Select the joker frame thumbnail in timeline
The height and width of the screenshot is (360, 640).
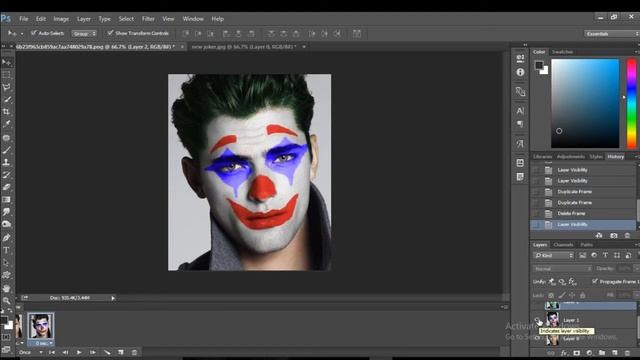40,326
